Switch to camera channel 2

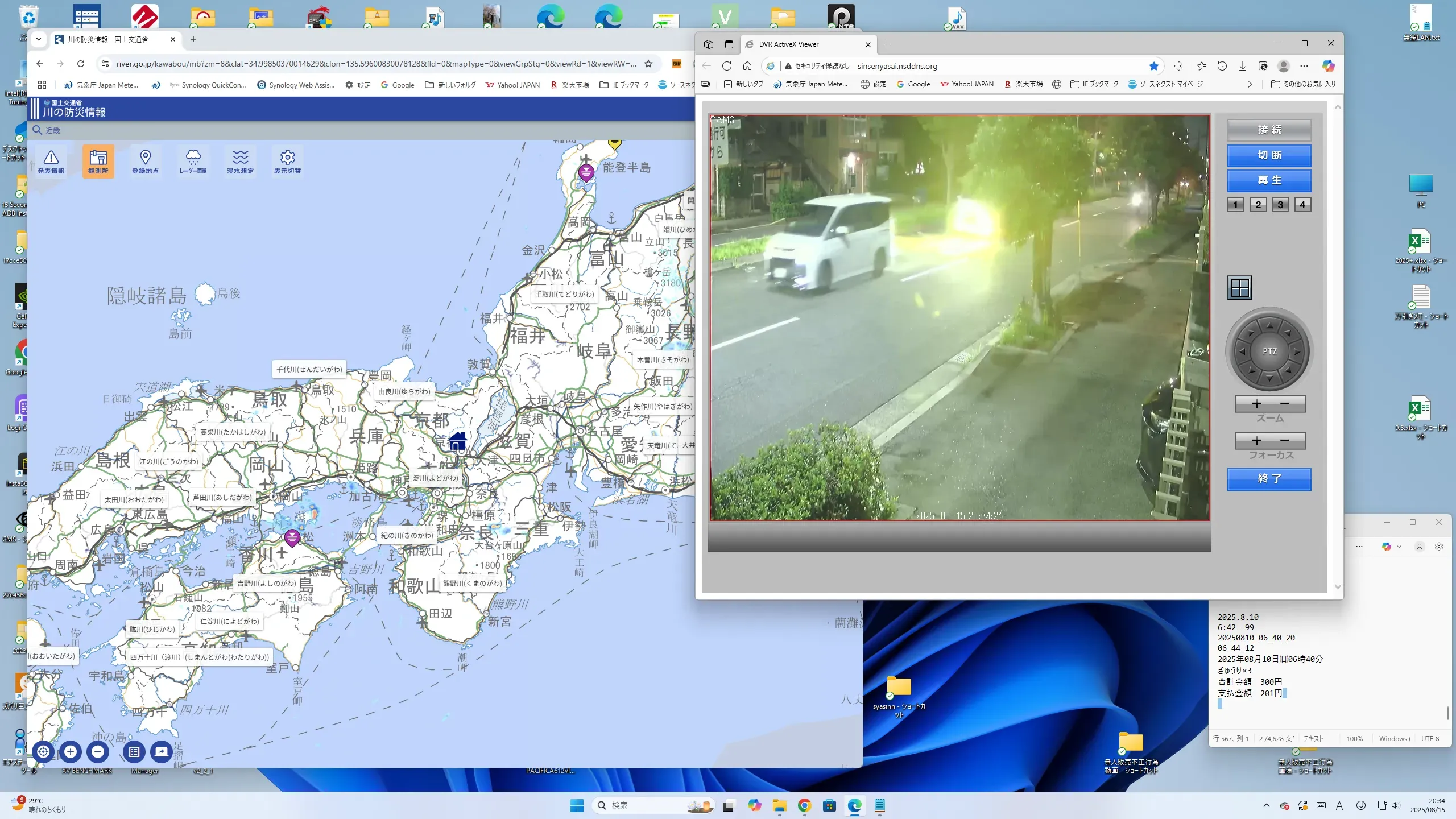[x=1258, y=205]
